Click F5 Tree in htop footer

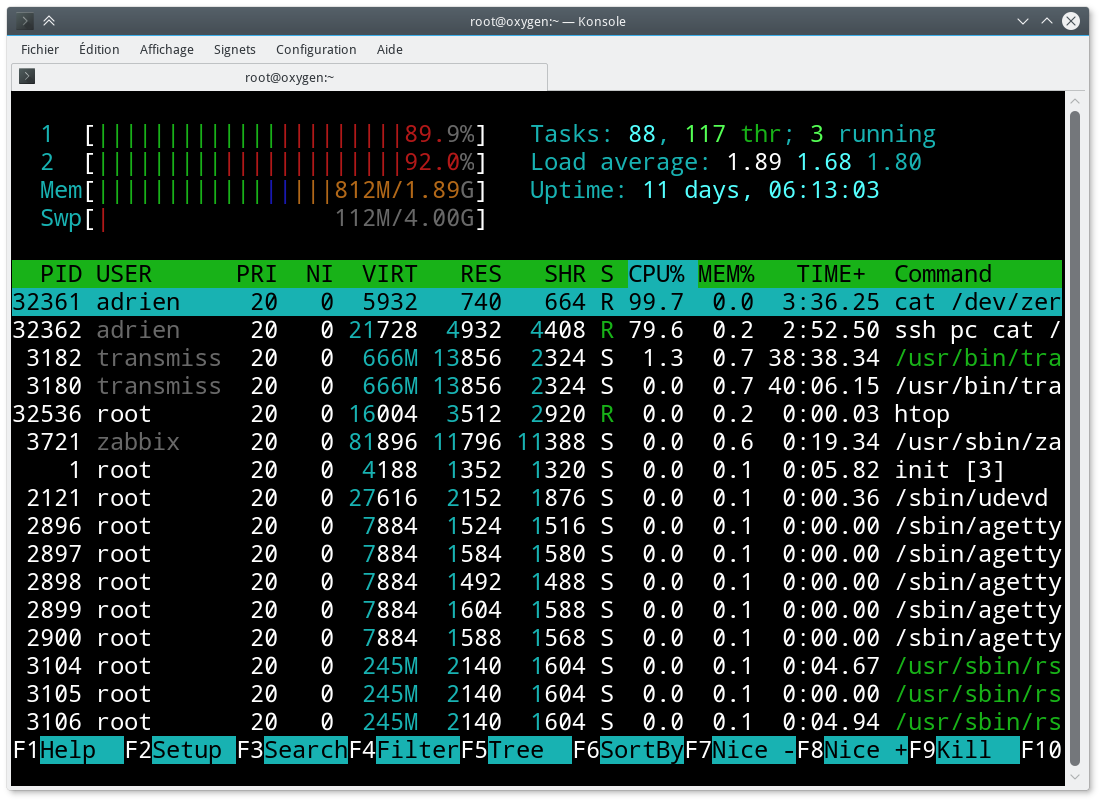[x=516, y=750]
